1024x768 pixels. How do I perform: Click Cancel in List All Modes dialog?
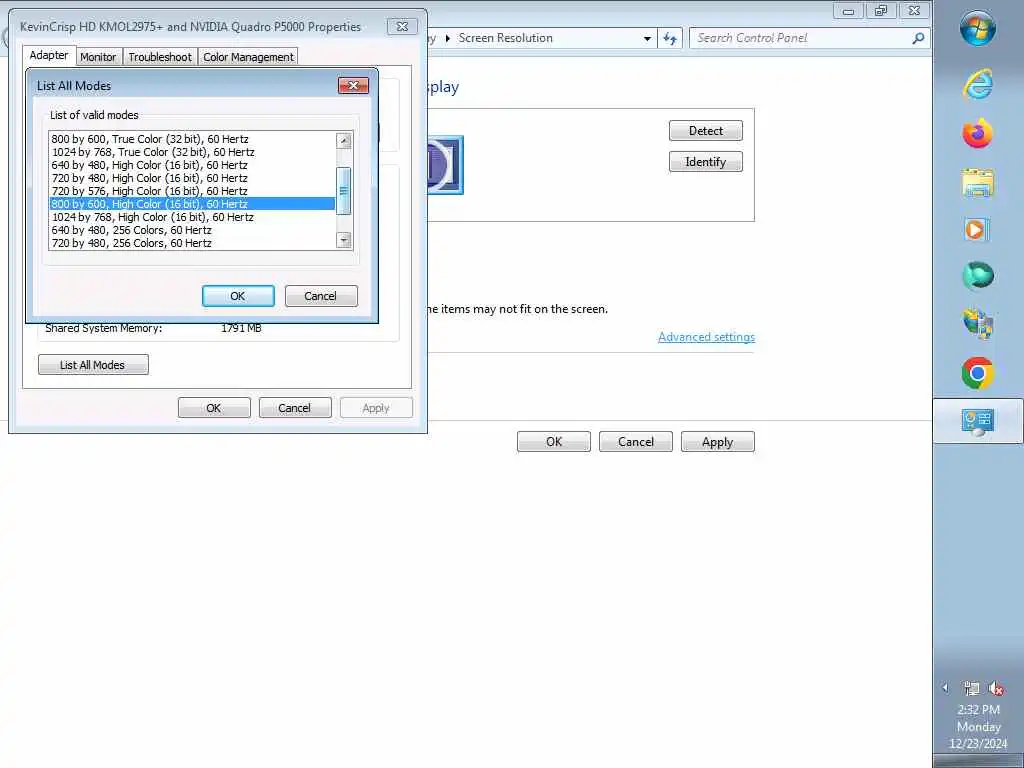coord(321,296)
